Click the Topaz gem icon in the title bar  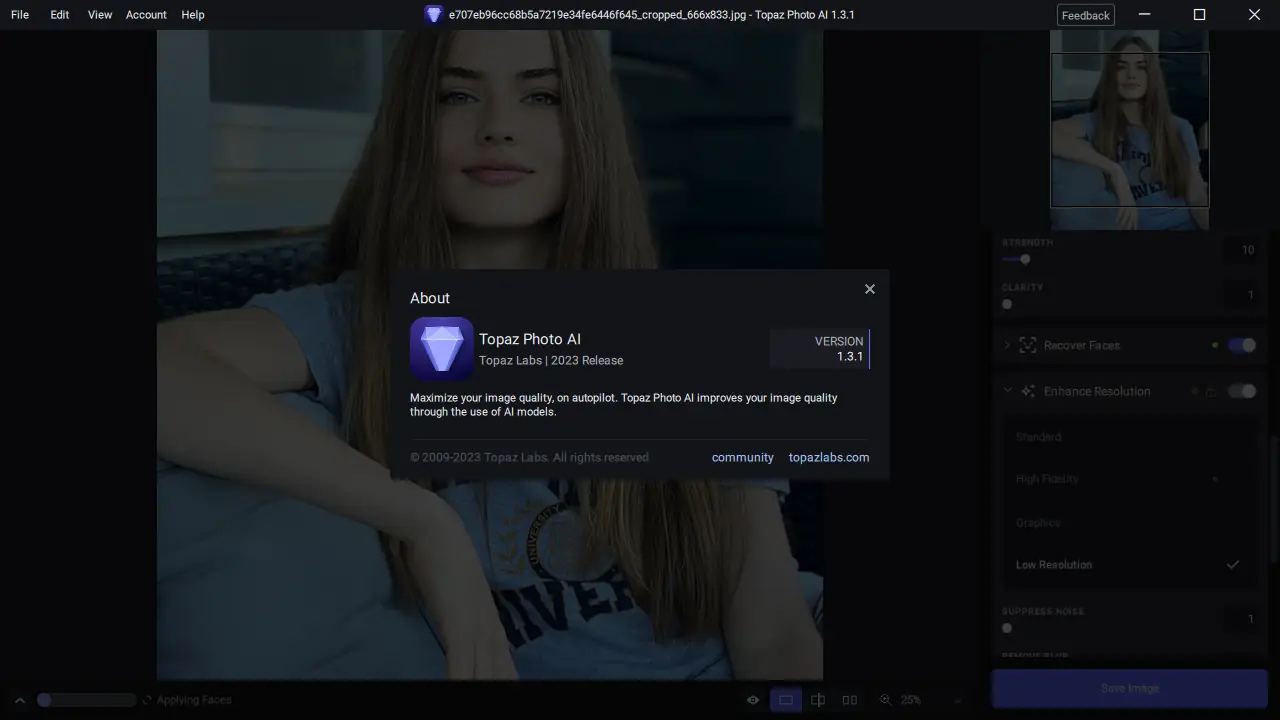point(433,14)
